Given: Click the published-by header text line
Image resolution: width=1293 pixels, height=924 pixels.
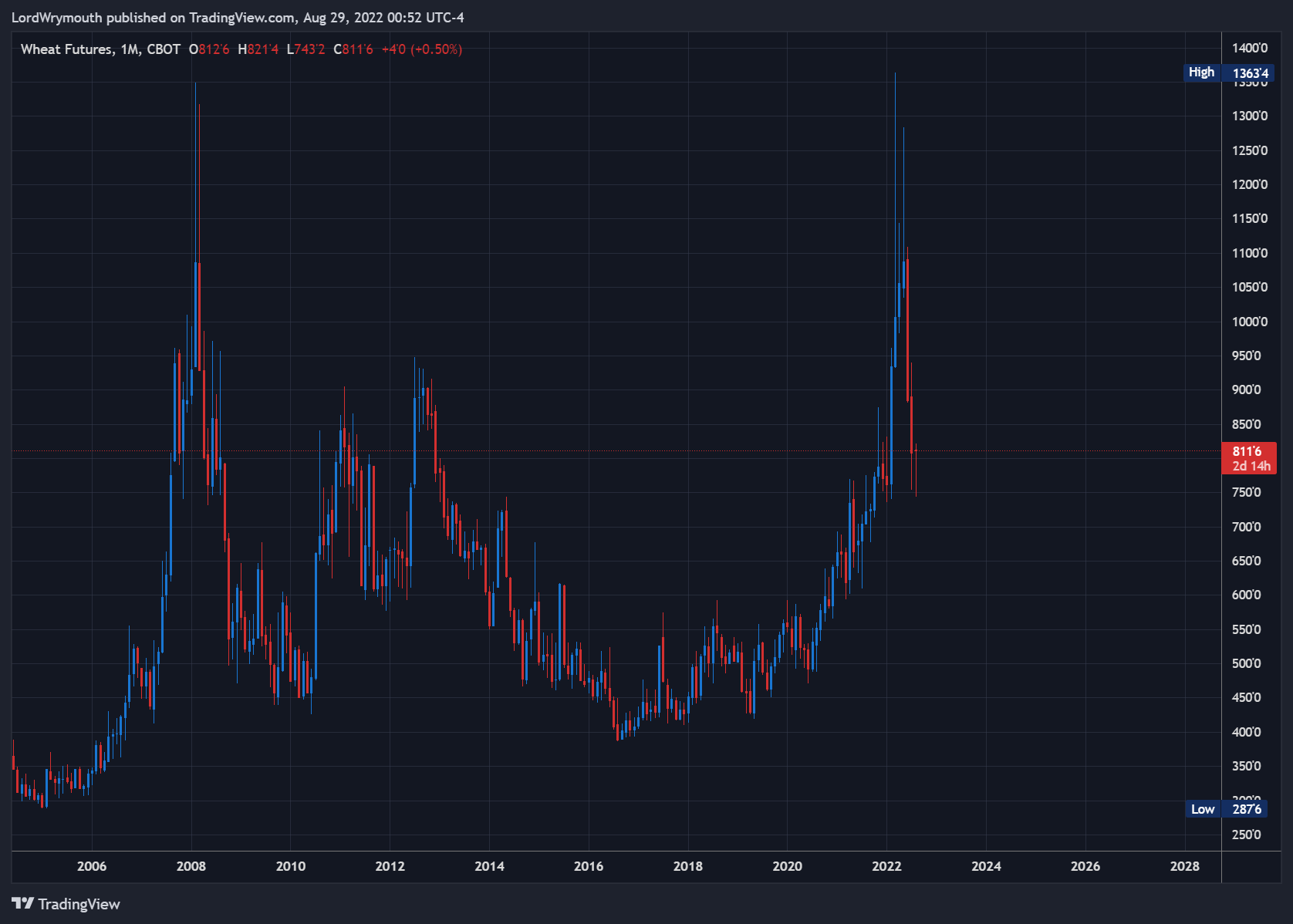Looking at the screenshot, I should click(238, 18).
